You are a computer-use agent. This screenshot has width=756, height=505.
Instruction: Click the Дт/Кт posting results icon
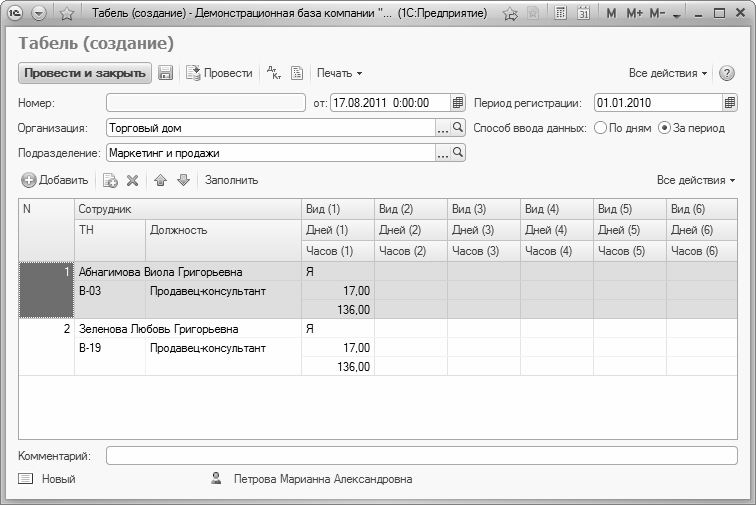[x=271, y=73]
